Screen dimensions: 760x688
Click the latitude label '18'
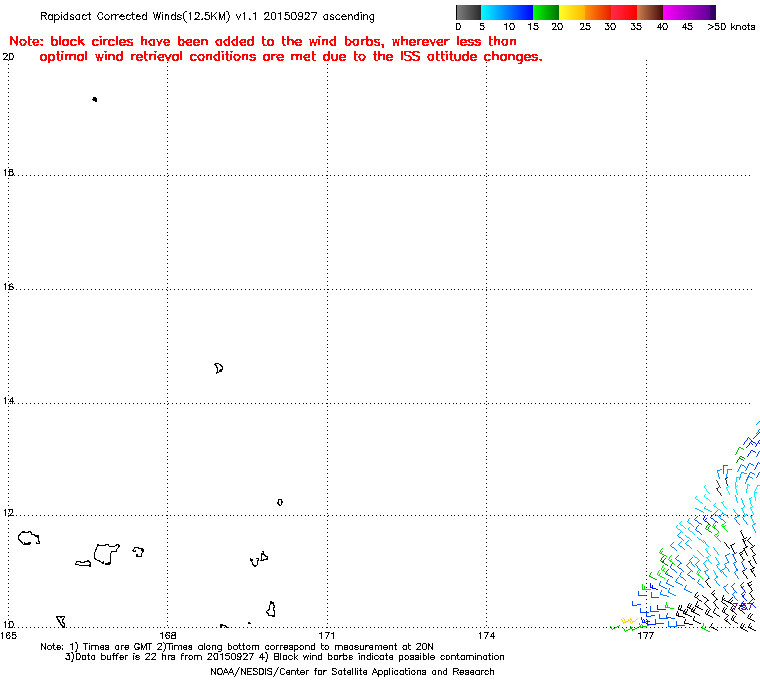(8, 173)
